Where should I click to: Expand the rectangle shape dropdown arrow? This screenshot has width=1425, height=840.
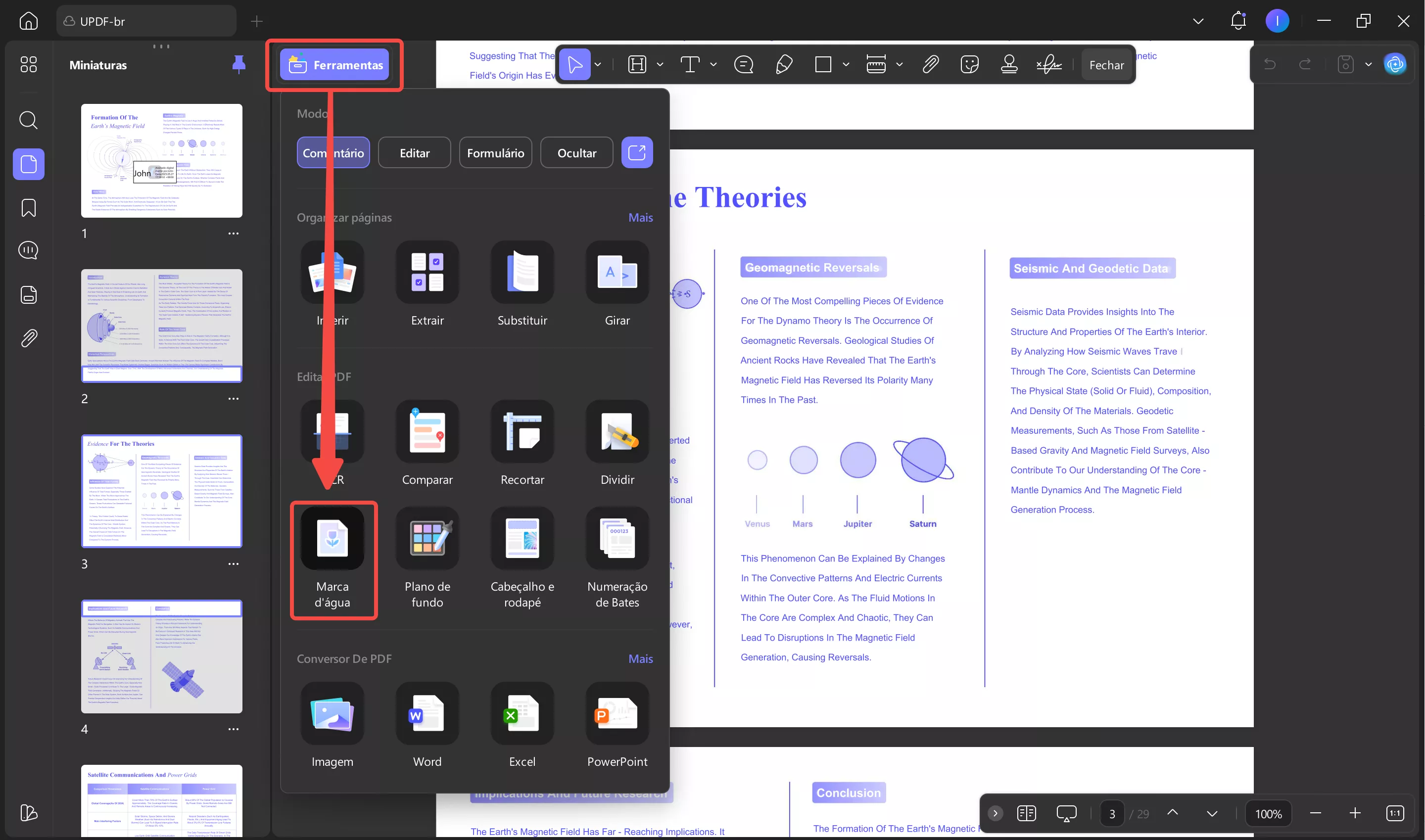pyautogui.click(x=846, y=64)
